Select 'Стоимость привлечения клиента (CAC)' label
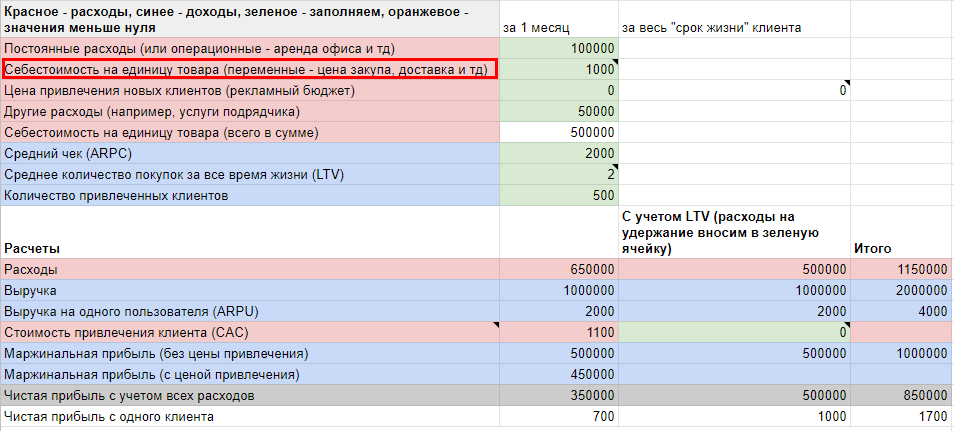 pos(250,332)
